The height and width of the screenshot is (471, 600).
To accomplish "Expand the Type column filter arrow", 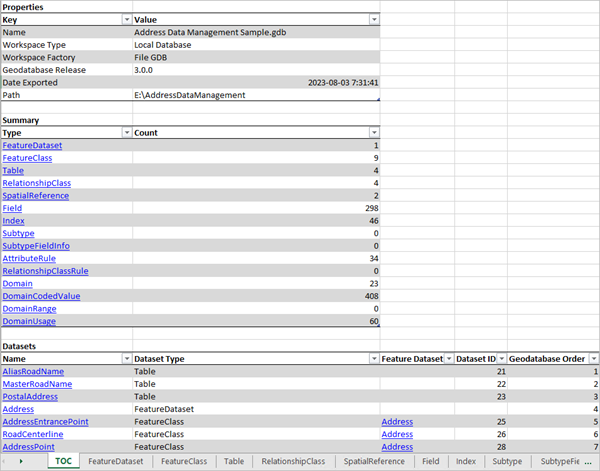I will (x=125, y=133).
